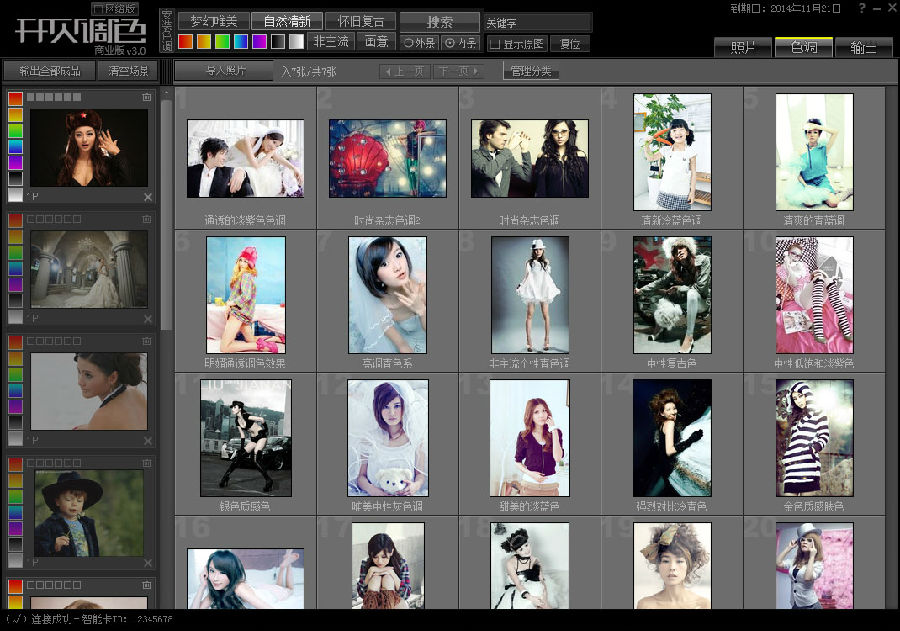The width and height of the screenshot is (900, 631).
Task: Click the 导入照片 import button
Action: click(224, 71)
